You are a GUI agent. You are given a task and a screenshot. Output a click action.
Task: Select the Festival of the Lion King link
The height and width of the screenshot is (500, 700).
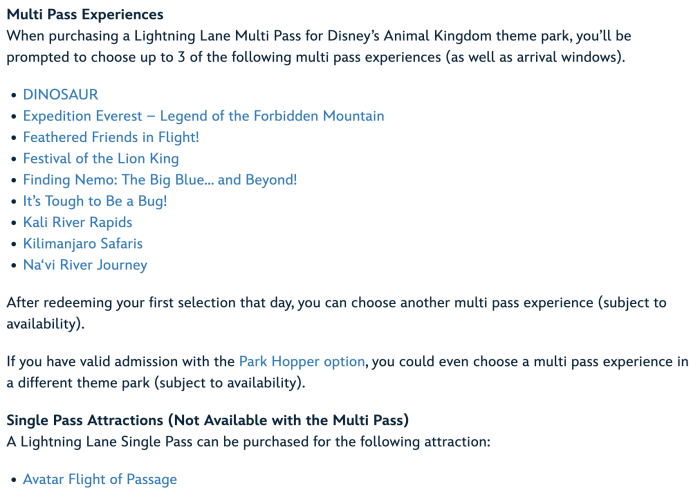click(x=101, y=158)
